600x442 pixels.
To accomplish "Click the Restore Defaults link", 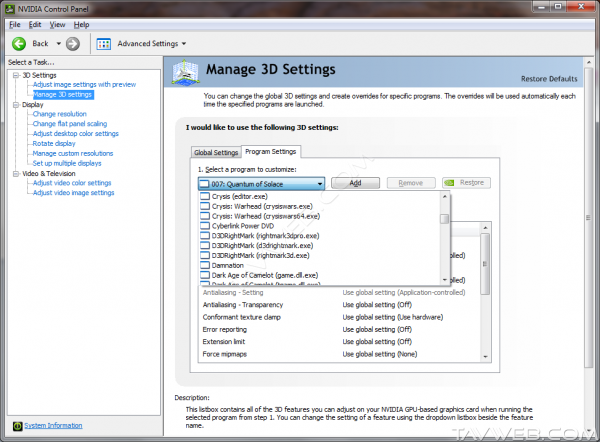I will [549, 79].
